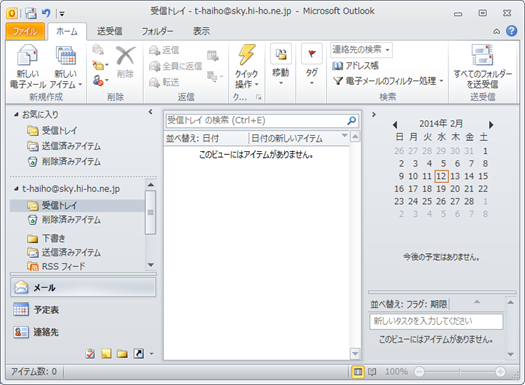This screenshot has width=525, height=385.
Task: Open the メール navigation button
Action: (83, 287)
